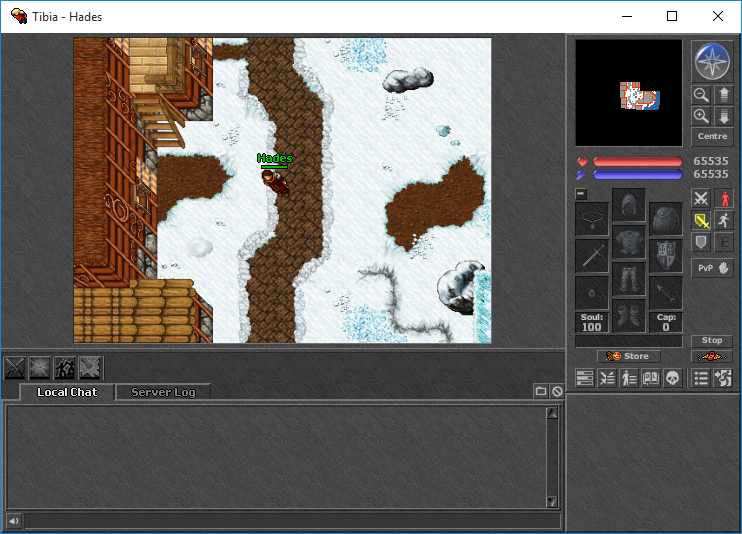Click the Soul 100 indicator
The width and height of the screenshot is (742, 534).
pyautogui.click(x=592, y=322)
